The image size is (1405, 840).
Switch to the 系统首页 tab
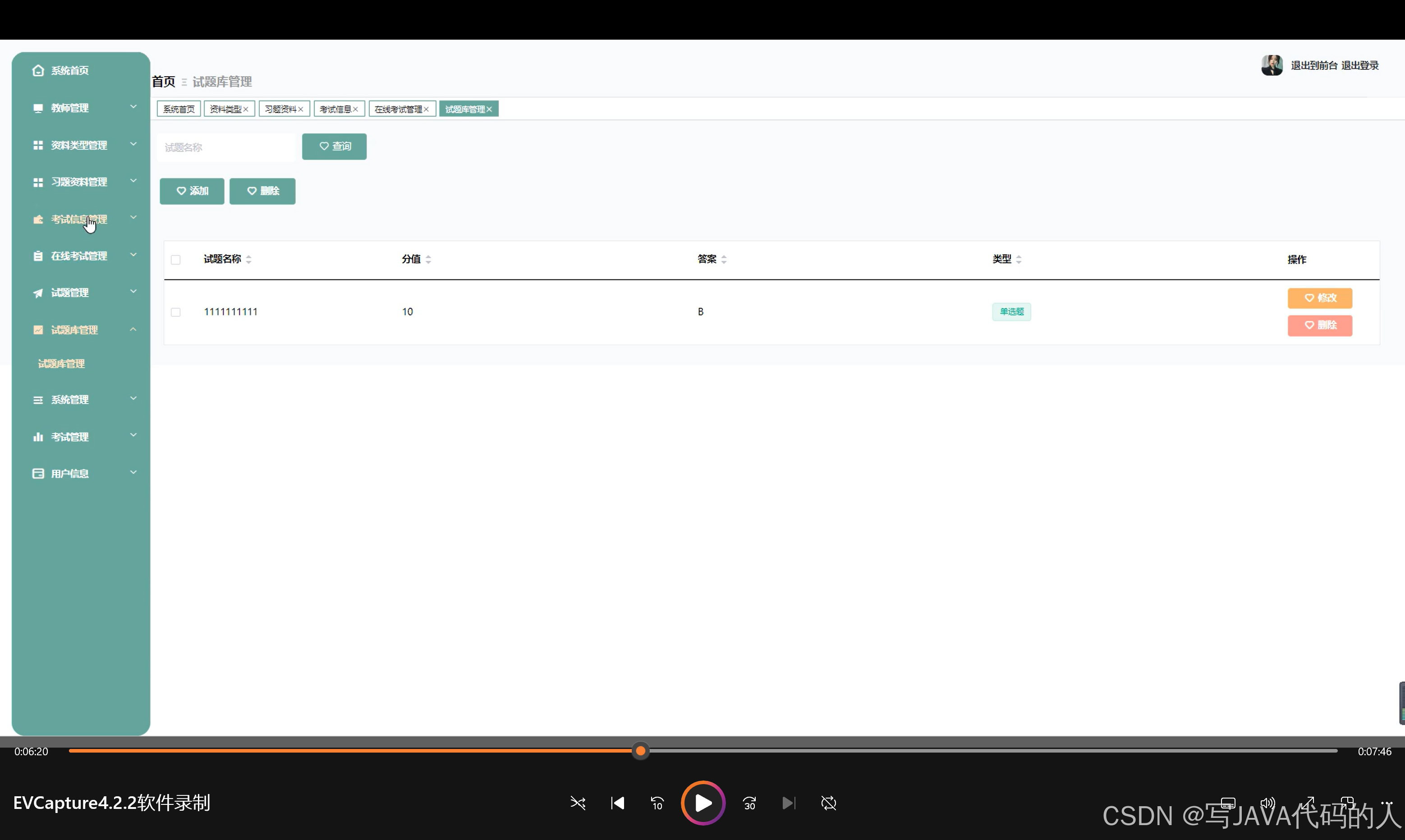tap(179, 109)
